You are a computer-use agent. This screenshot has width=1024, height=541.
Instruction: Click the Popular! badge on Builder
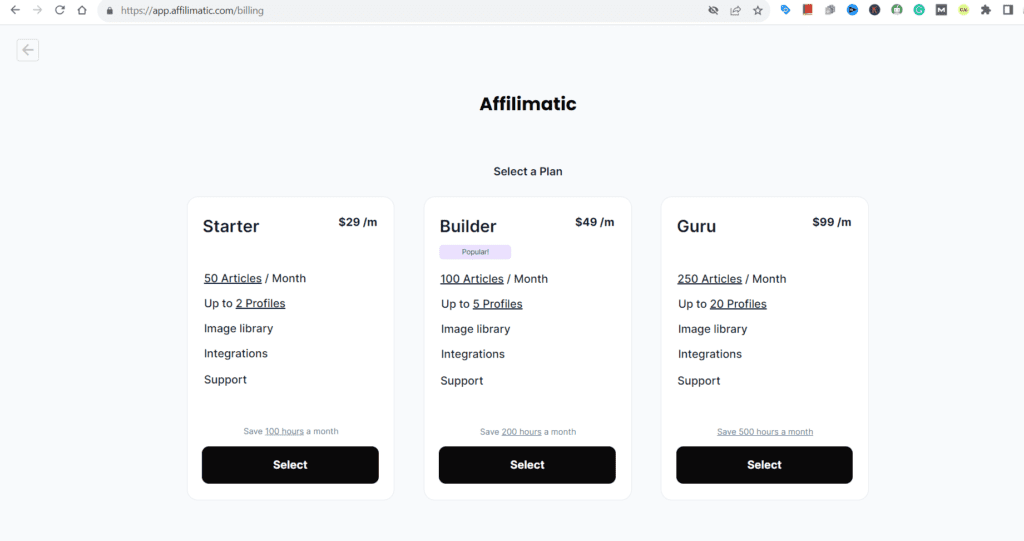tap(475, 252)
